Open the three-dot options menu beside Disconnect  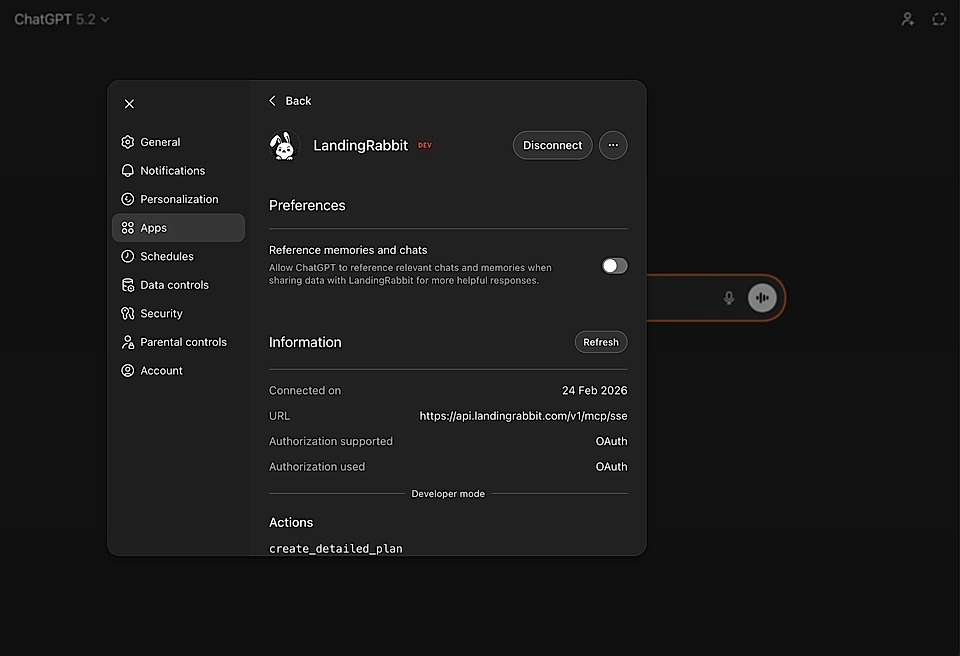pos(613,145)
